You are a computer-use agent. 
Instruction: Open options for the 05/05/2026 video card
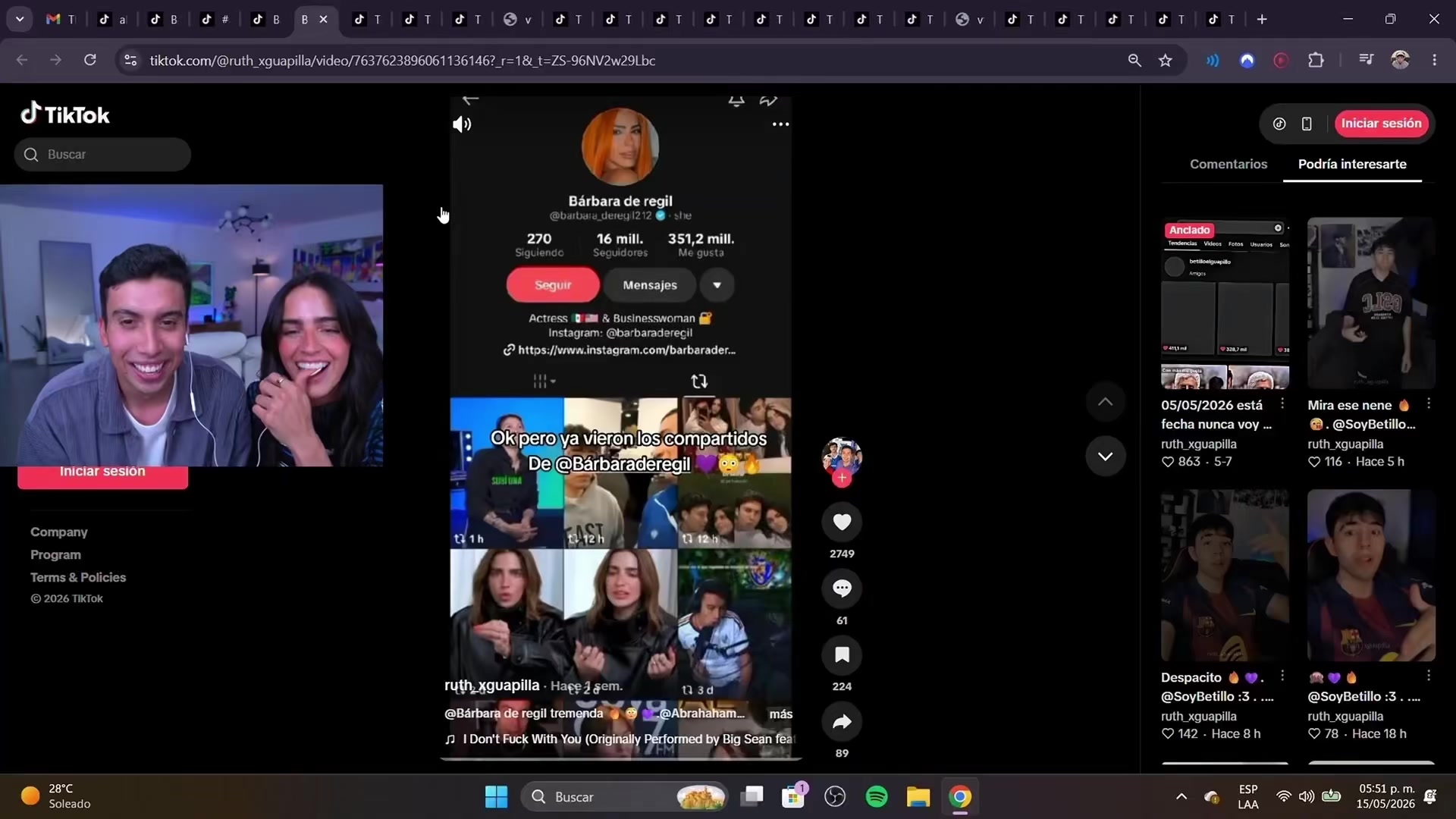pos(1282,403)
